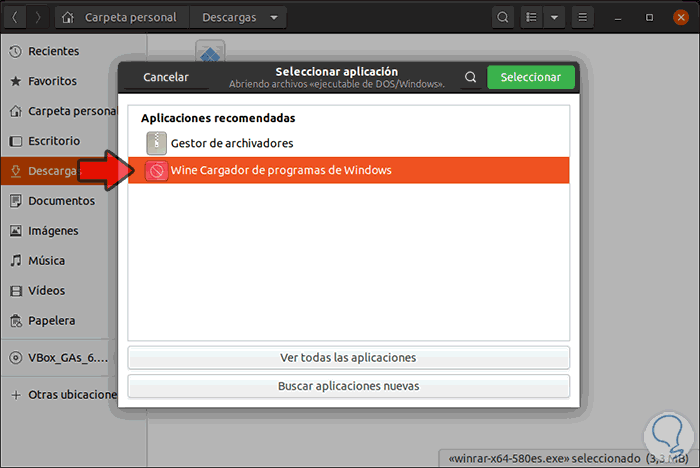Viewport: 700px width, 468px height.
Task: Open Música folder in sidebar
Action: [58, 261]
